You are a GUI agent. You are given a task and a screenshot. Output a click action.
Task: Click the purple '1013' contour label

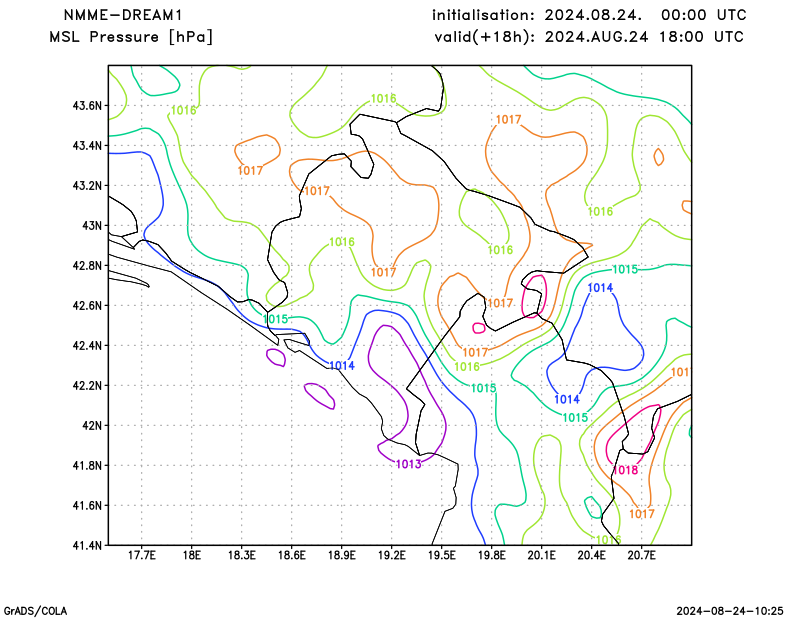409,464
